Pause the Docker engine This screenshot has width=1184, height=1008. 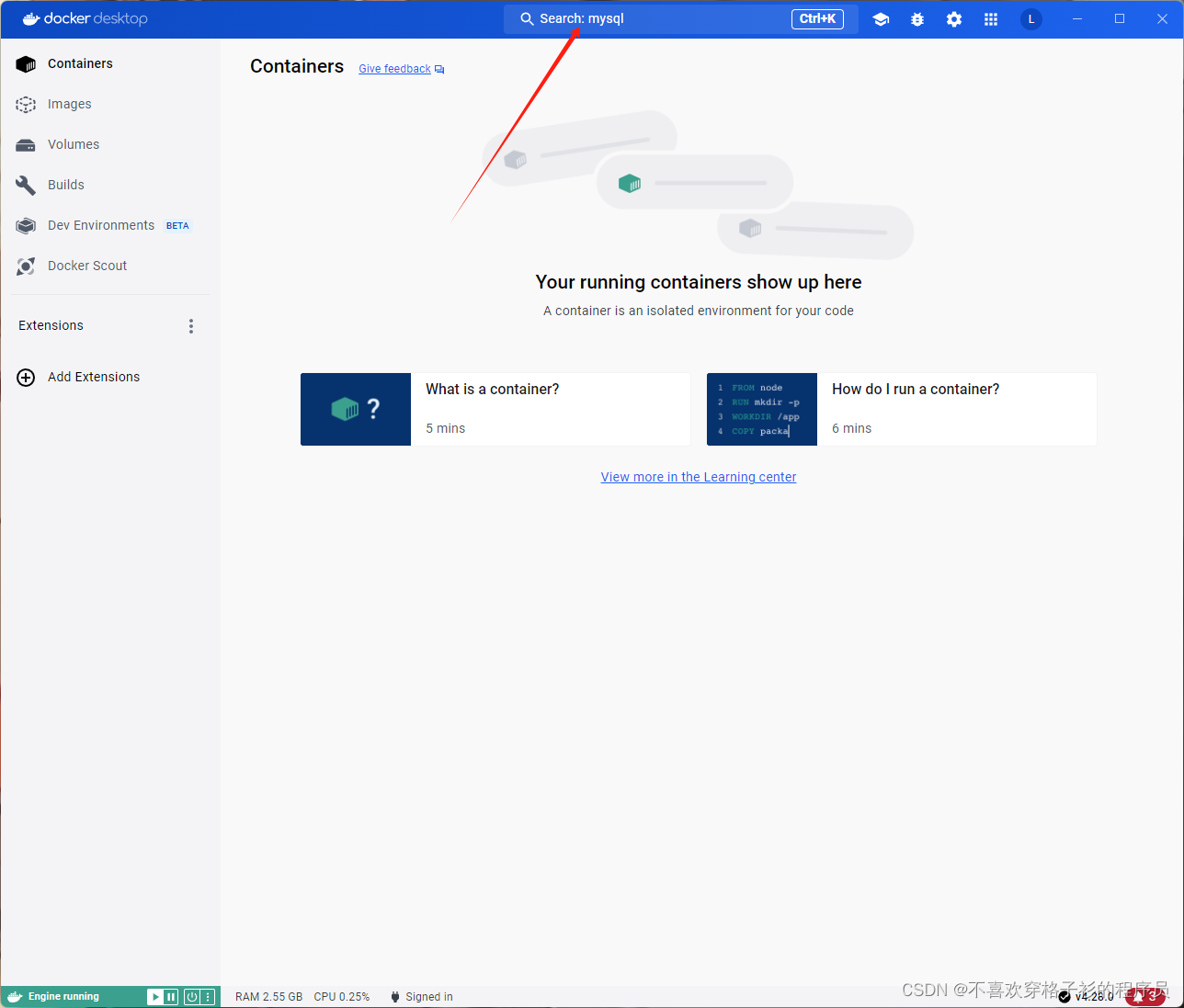[171, 997]
